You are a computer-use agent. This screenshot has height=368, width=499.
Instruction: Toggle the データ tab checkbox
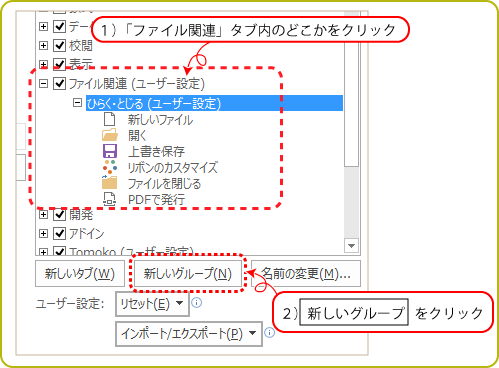[60, 26]
